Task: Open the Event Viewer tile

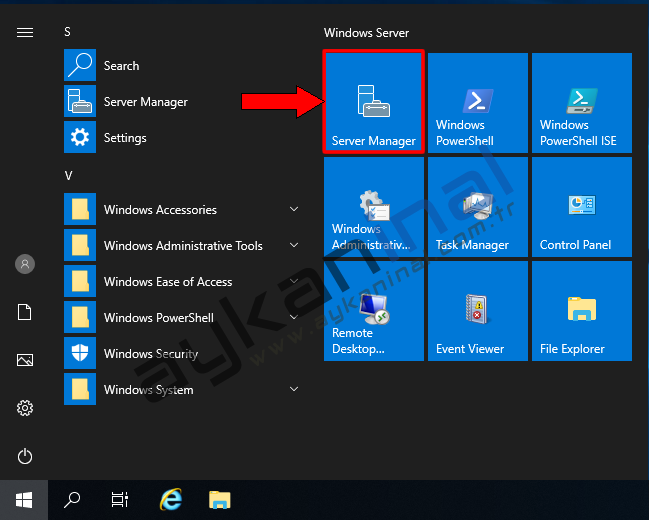Action: (x=477, y=311)
